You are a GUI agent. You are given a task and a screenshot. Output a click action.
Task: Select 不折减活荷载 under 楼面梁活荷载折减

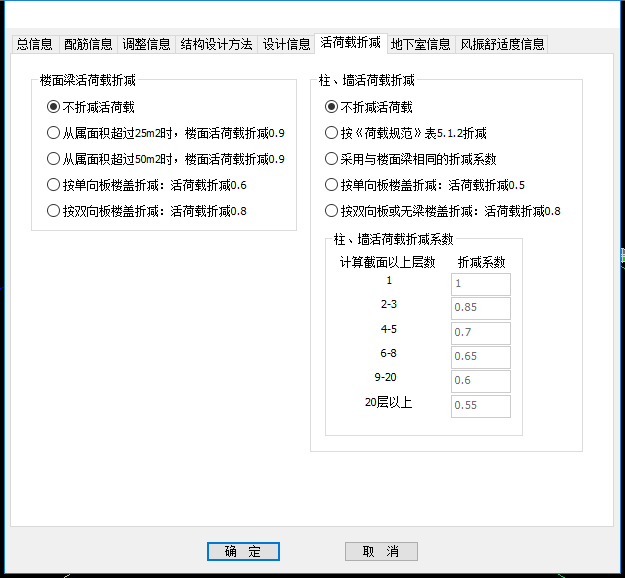[x=90, y=107]
